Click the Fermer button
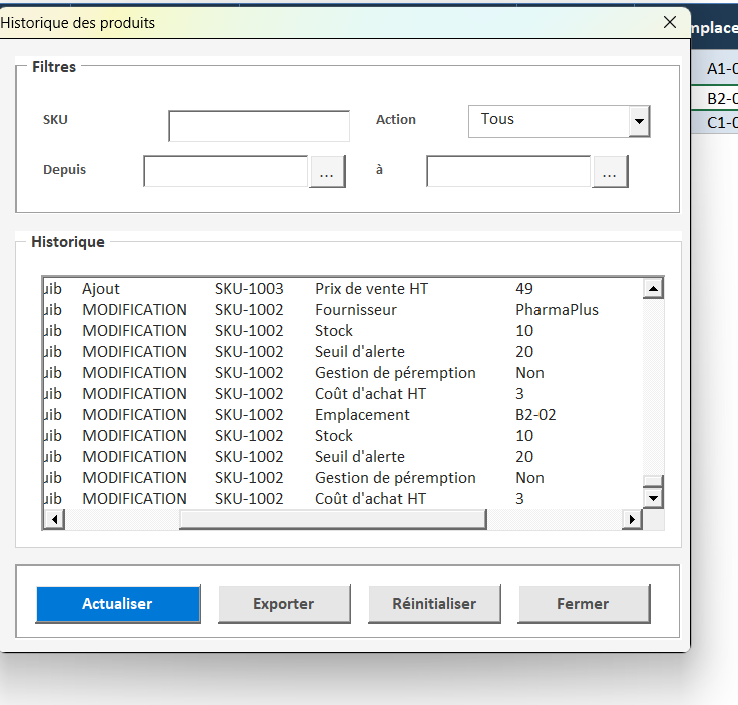738x705 pixels. coord(583,604)
